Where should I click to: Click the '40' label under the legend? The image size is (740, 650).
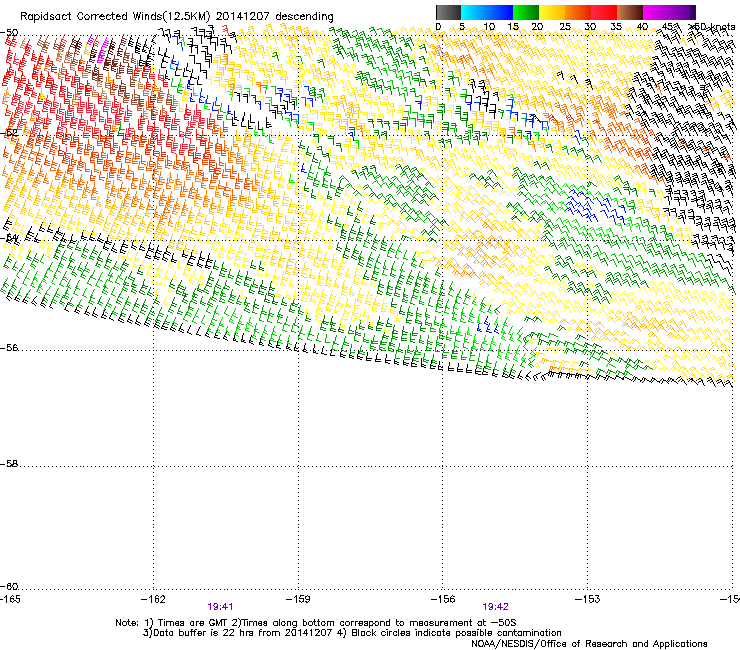(x=642, y=26)
